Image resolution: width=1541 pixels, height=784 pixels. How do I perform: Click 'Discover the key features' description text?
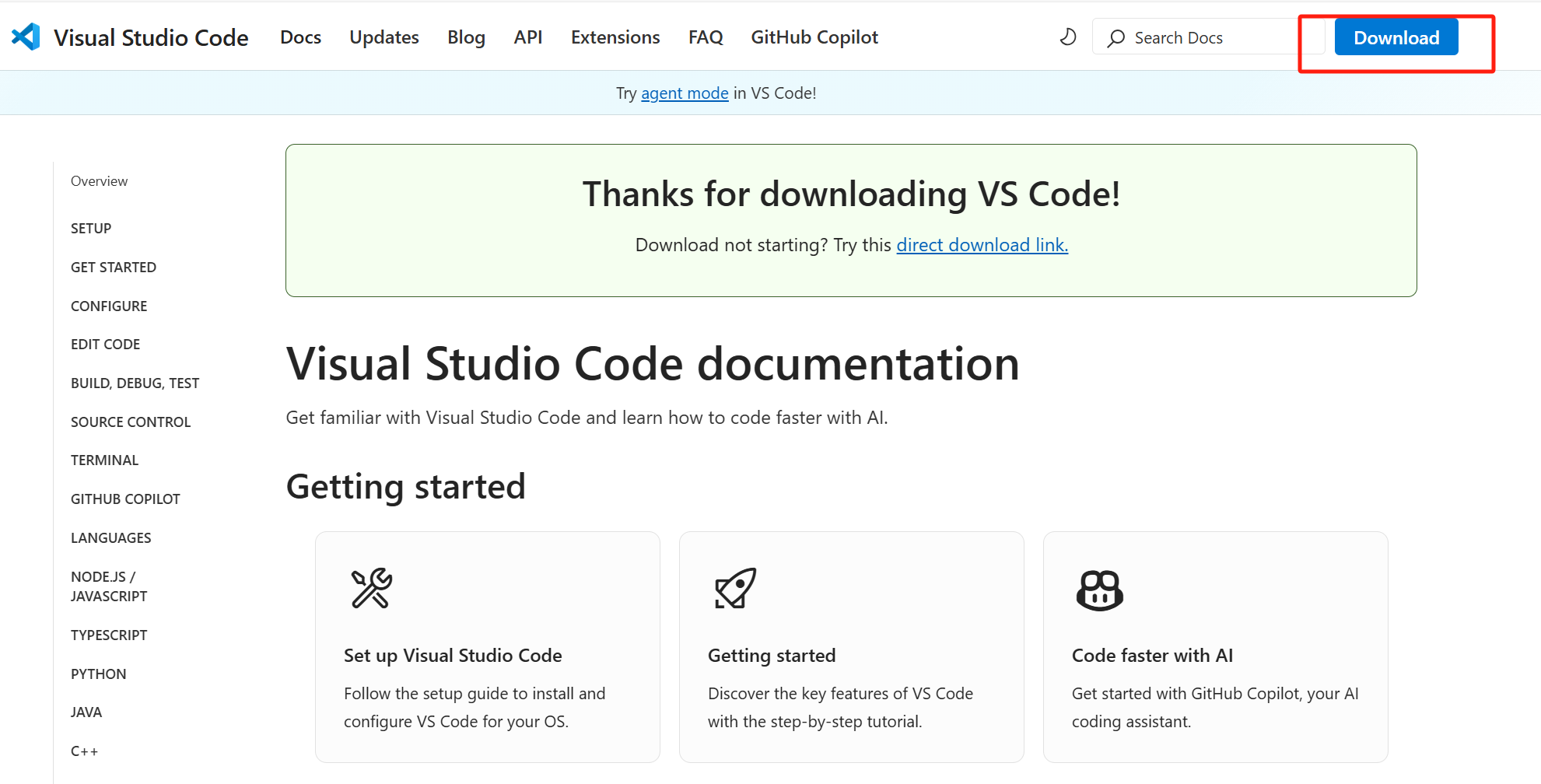tap(840, 708)
